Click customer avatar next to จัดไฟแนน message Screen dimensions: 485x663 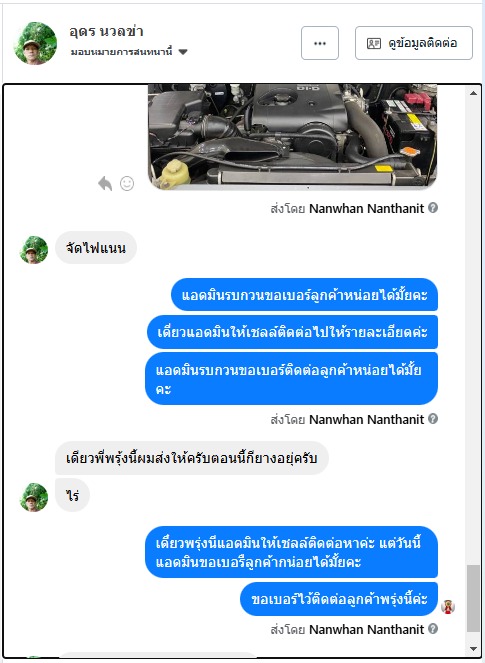(34, 250)
